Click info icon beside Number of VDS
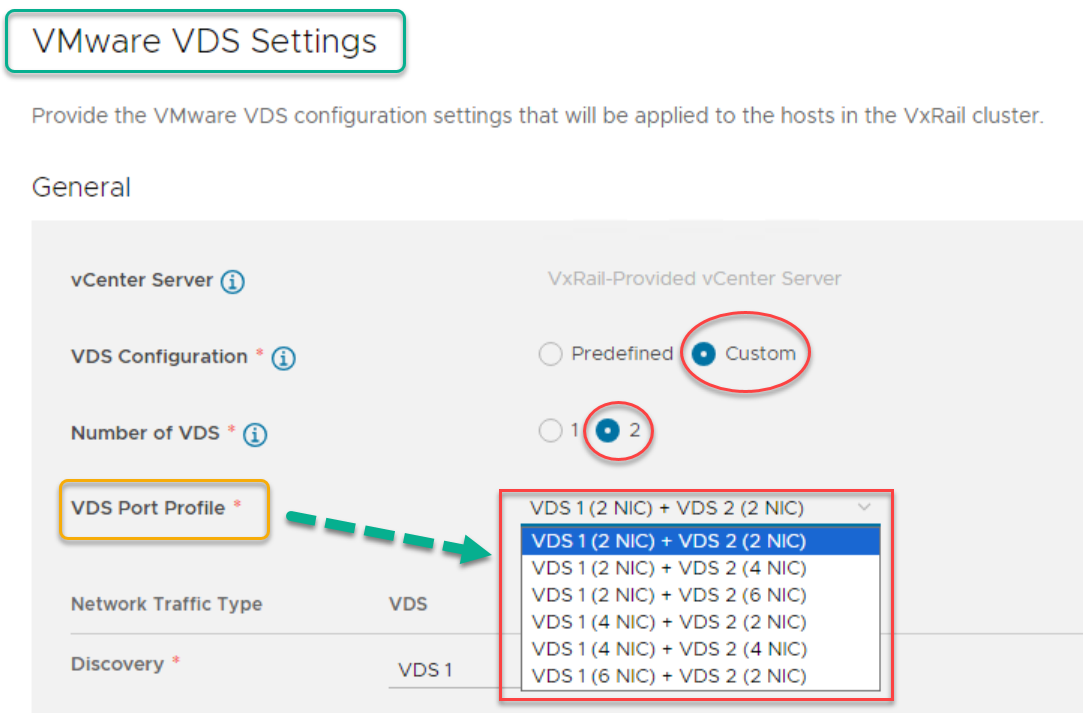Viewport: 1083px width, 713px height. coord(255,434)
